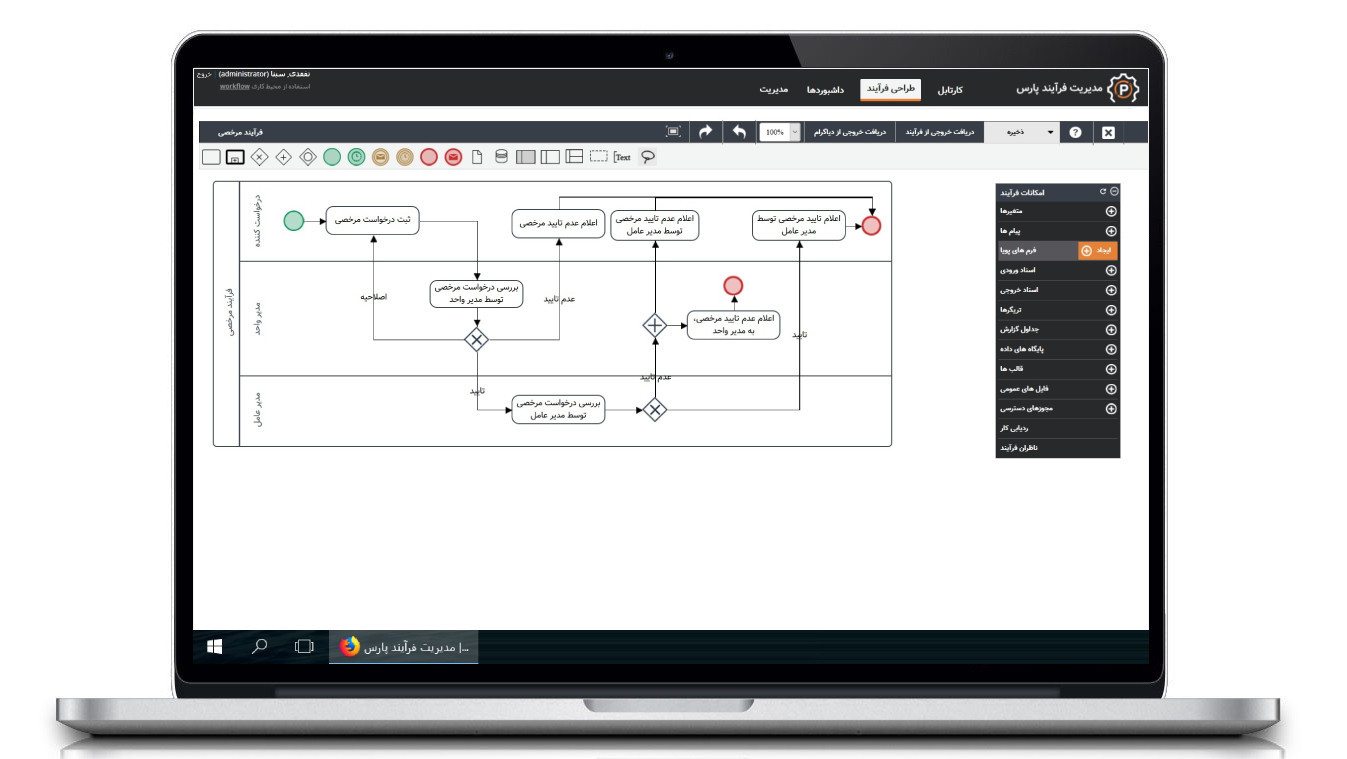This screenshot has height=759, width=1347.
Task: Add item with plus next to پایگاه های داده
Action: pos(1111,349)
